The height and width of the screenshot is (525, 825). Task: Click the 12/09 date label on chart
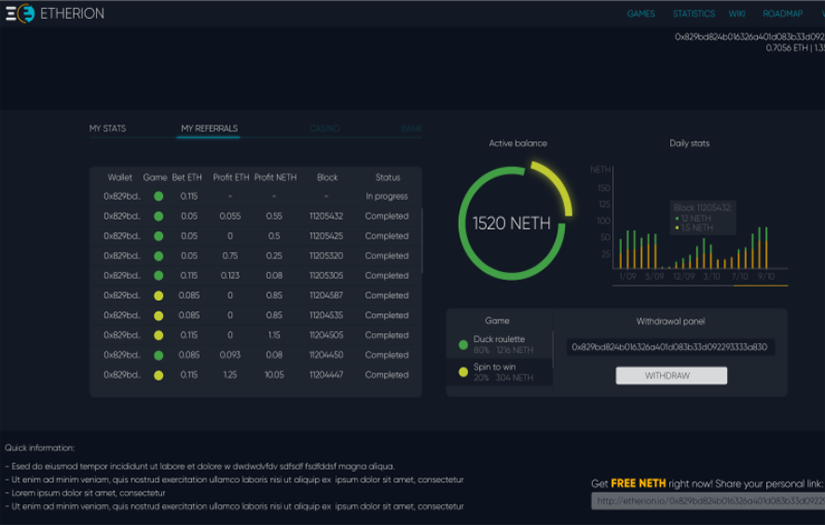683,277
